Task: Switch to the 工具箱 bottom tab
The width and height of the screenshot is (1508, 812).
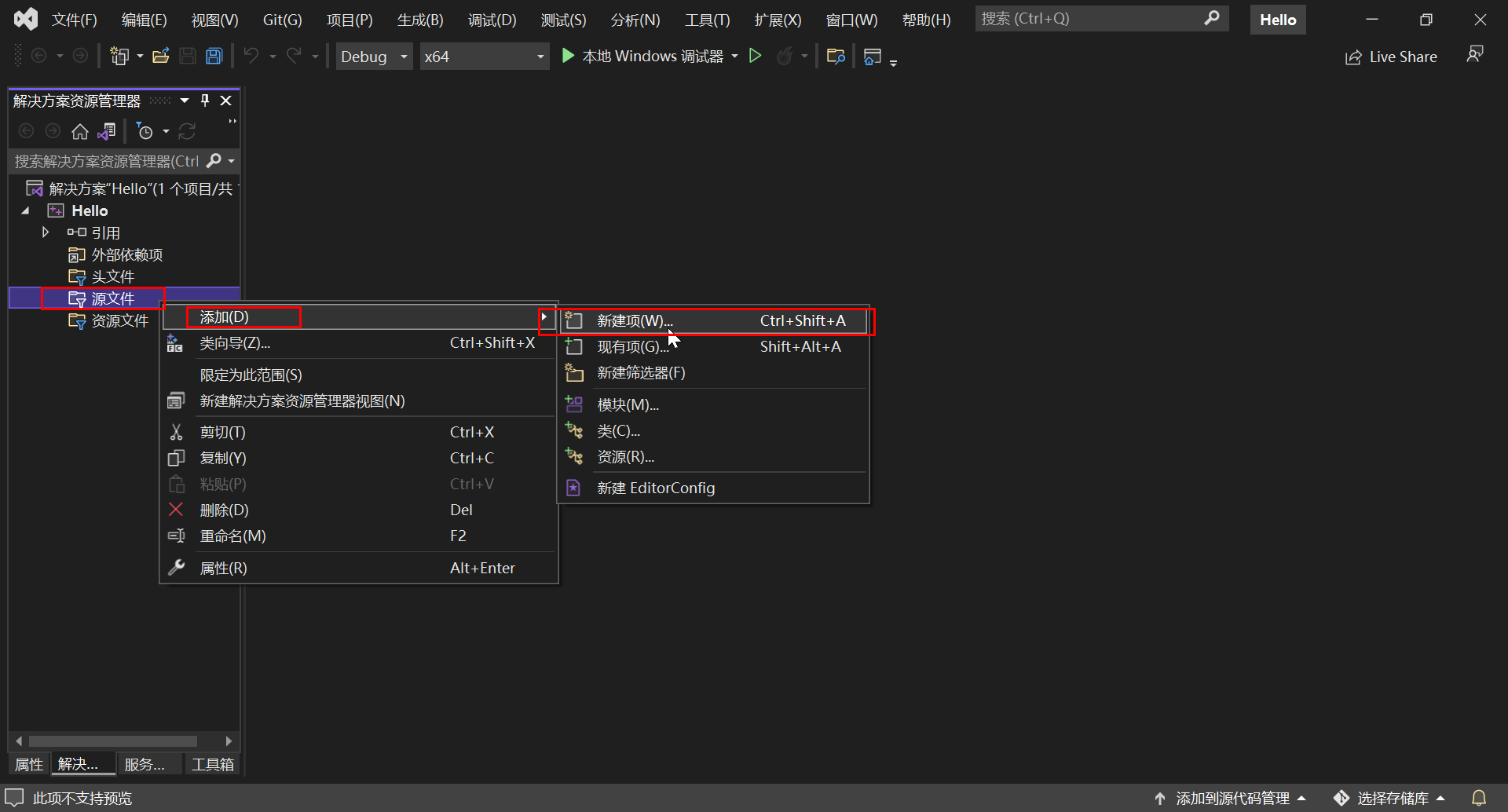Action: [213, 764]
